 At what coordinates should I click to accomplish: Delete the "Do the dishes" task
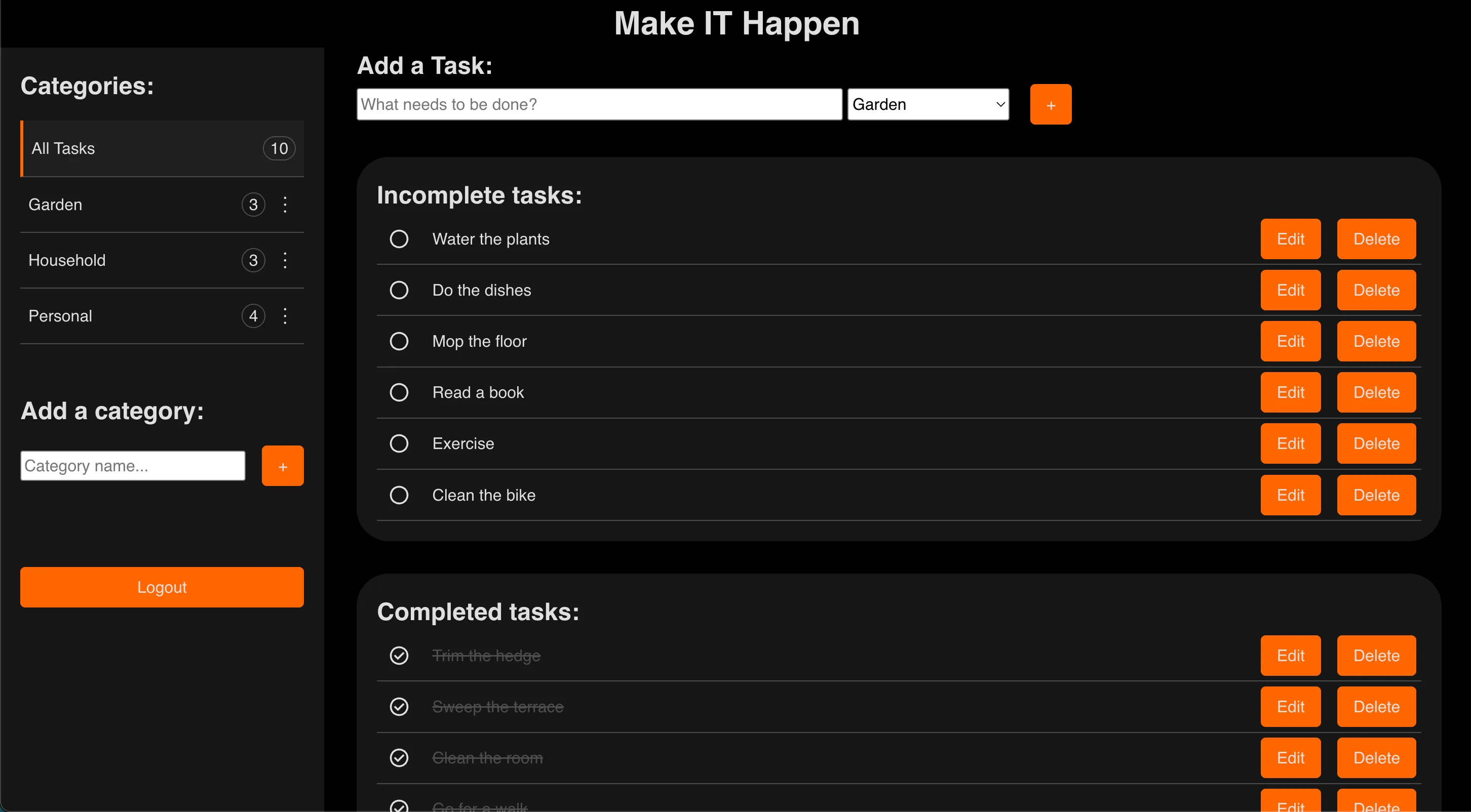pyautogui.click(x=1376, y=290)
